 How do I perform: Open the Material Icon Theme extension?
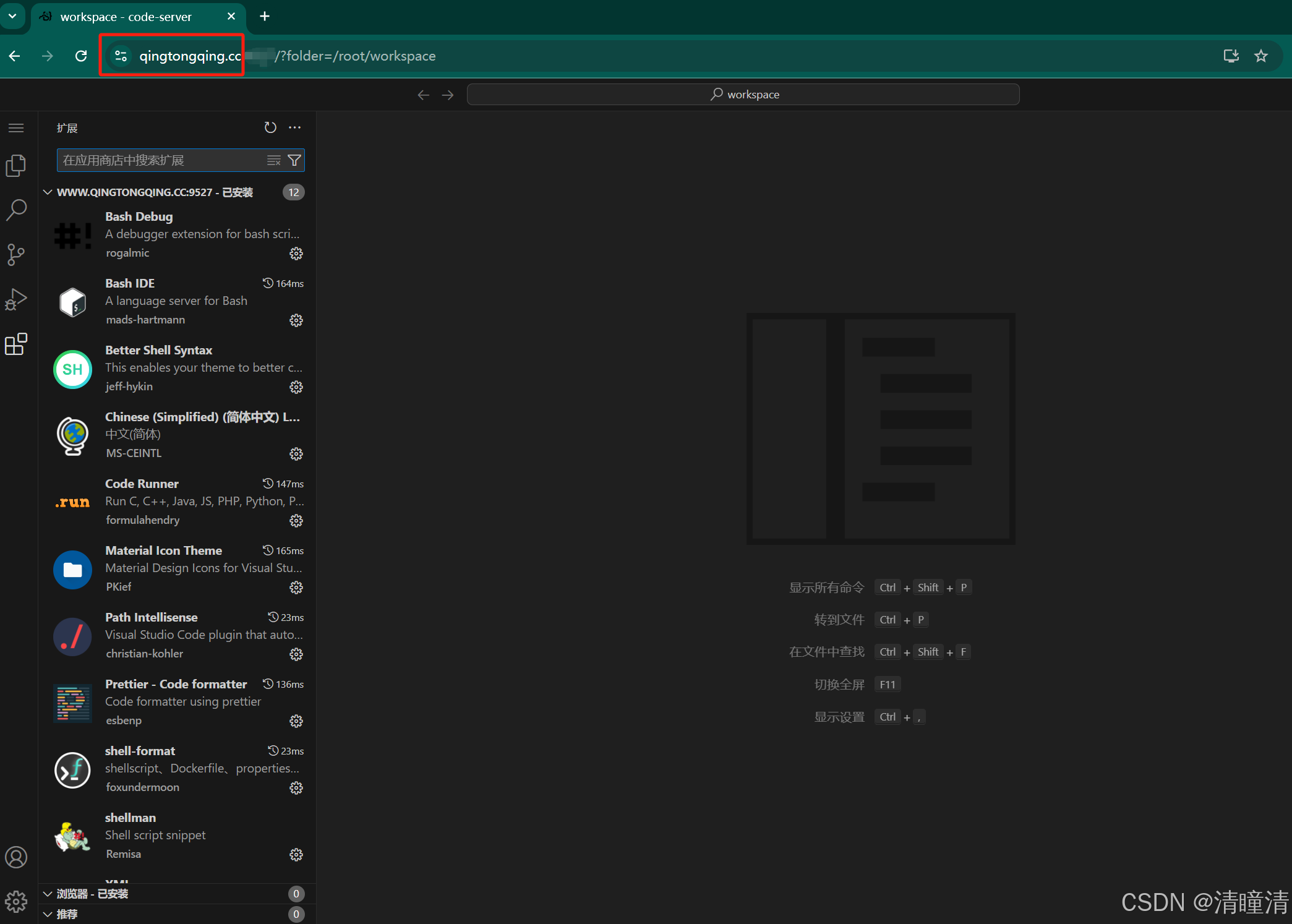[177, 569]
